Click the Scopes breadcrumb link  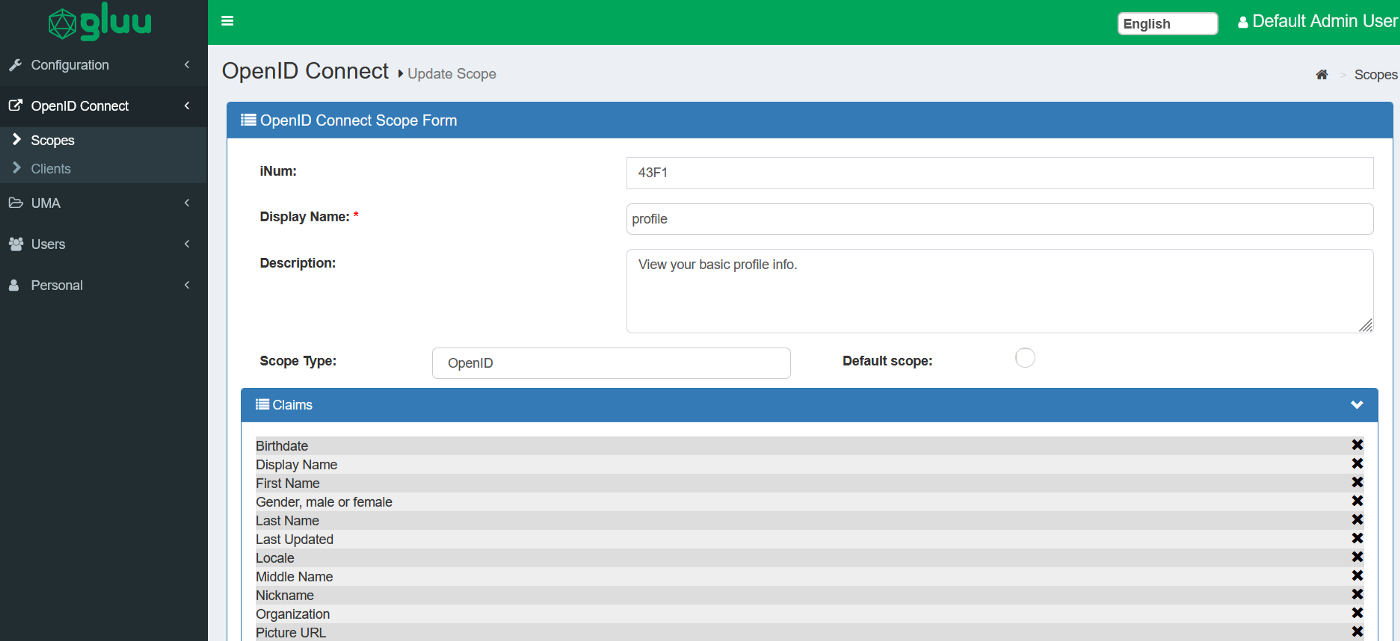pyautogui.click(x=1376, y=75)
